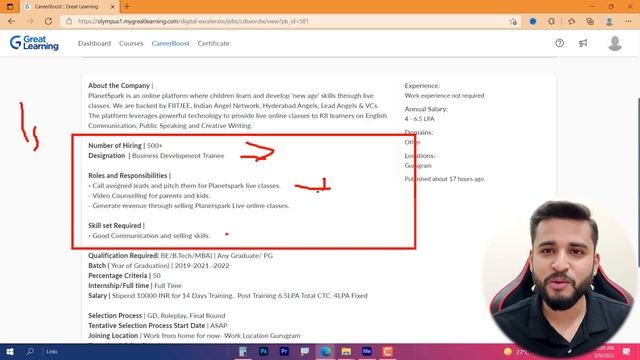Open Media Encoder from the taskbar
Screen dimensions: 640x360
coord(367,351)
